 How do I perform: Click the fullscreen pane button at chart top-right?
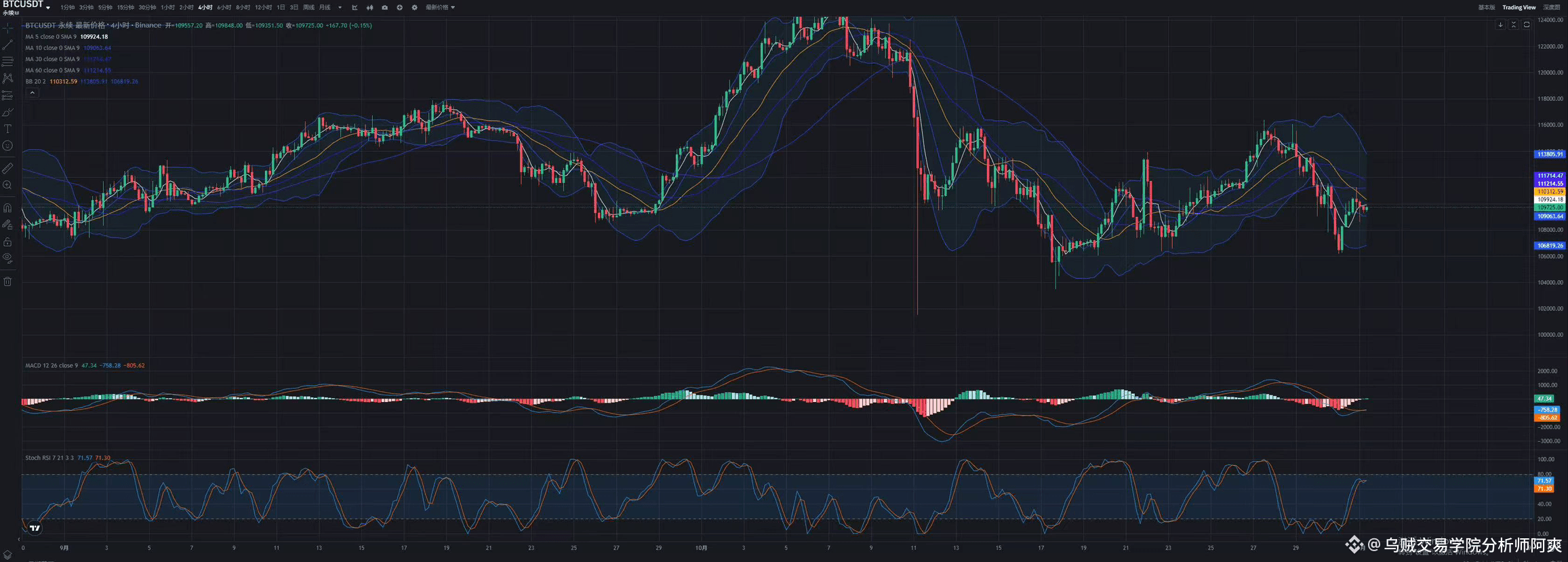pyautogui.click(x=1527, y=25)
